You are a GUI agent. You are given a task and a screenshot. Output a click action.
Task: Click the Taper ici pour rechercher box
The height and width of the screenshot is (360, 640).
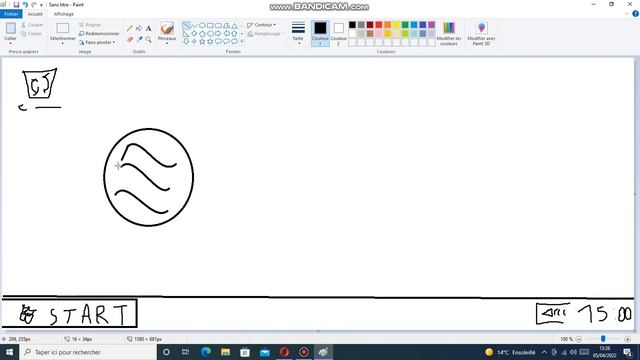(x=88, y=352)
